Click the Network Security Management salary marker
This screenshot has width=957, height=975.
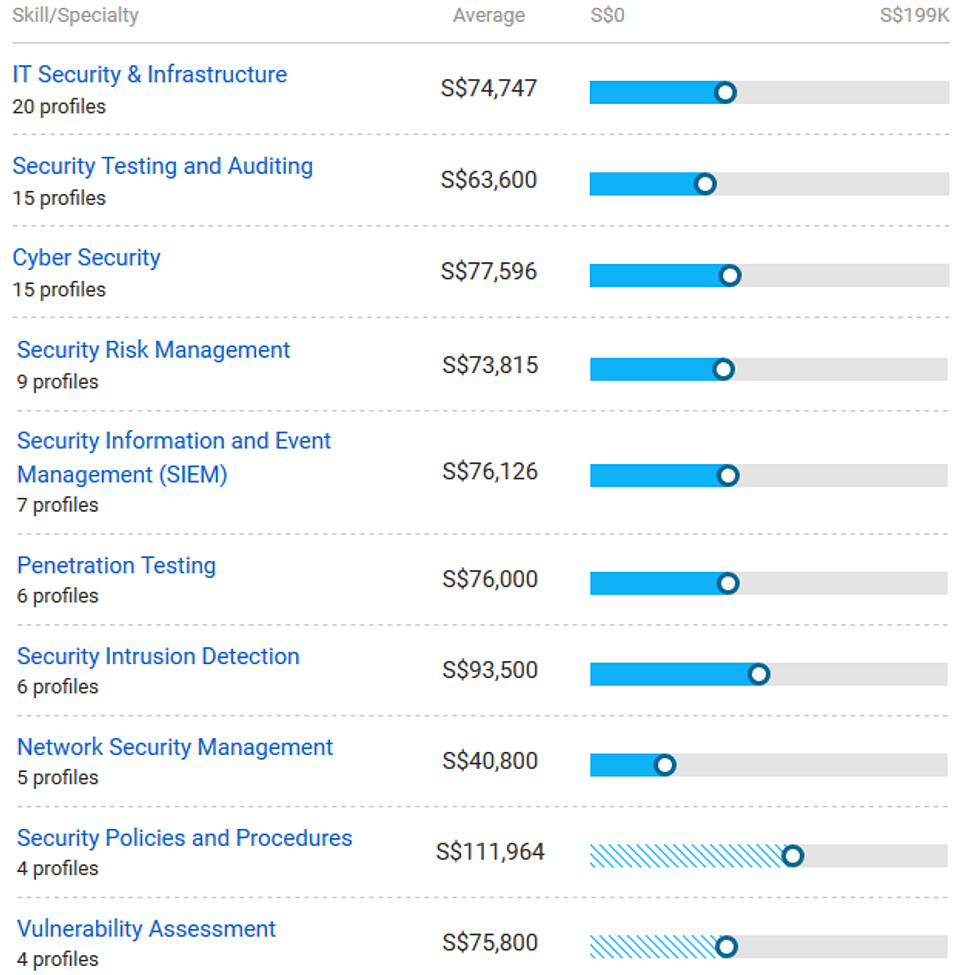[665, 765]
